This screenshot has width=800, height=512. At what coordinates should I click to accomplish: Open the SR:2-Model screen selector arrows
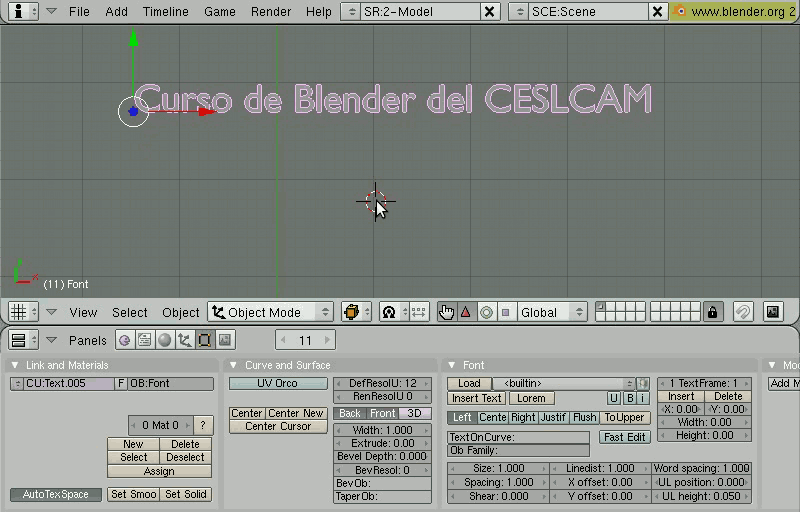[x=352, y=11]
